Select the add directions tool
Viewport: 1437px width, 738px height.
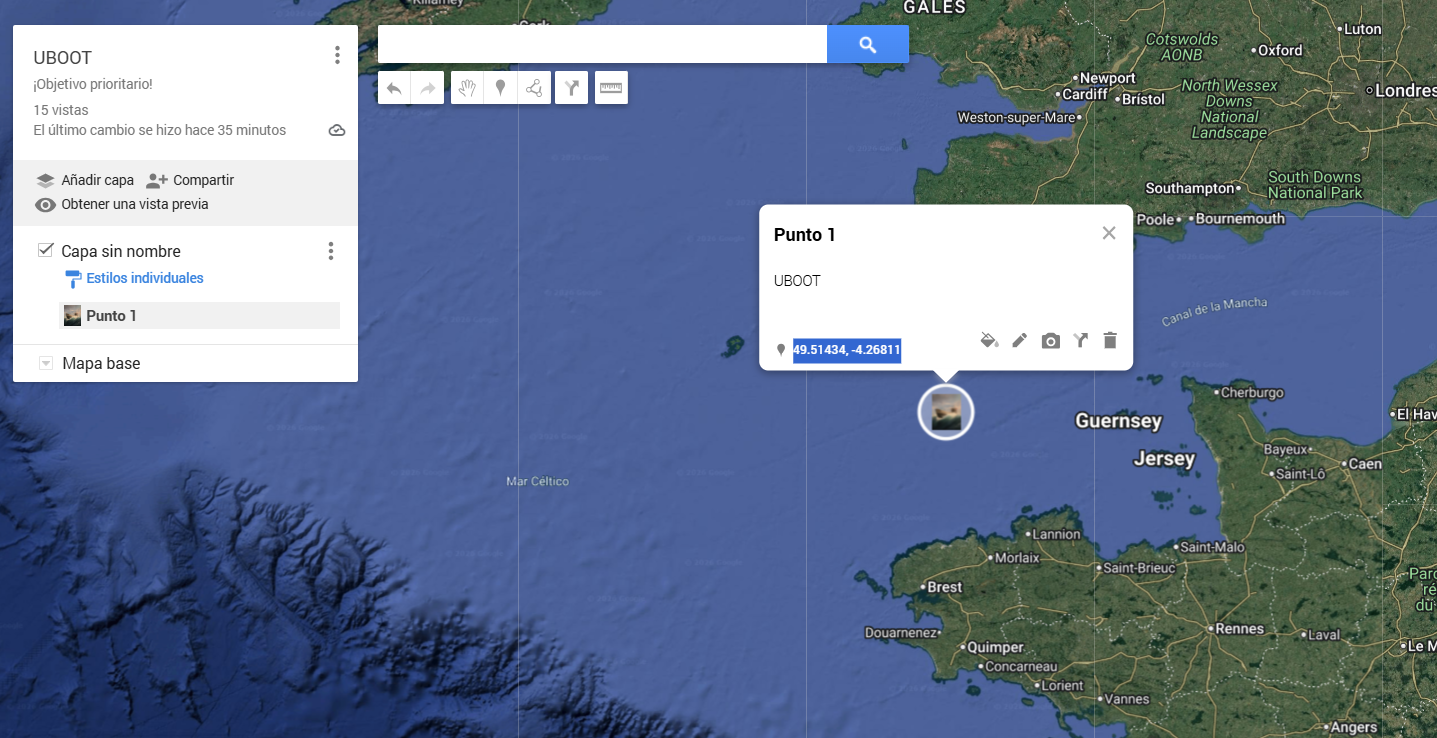click(571, 88)
